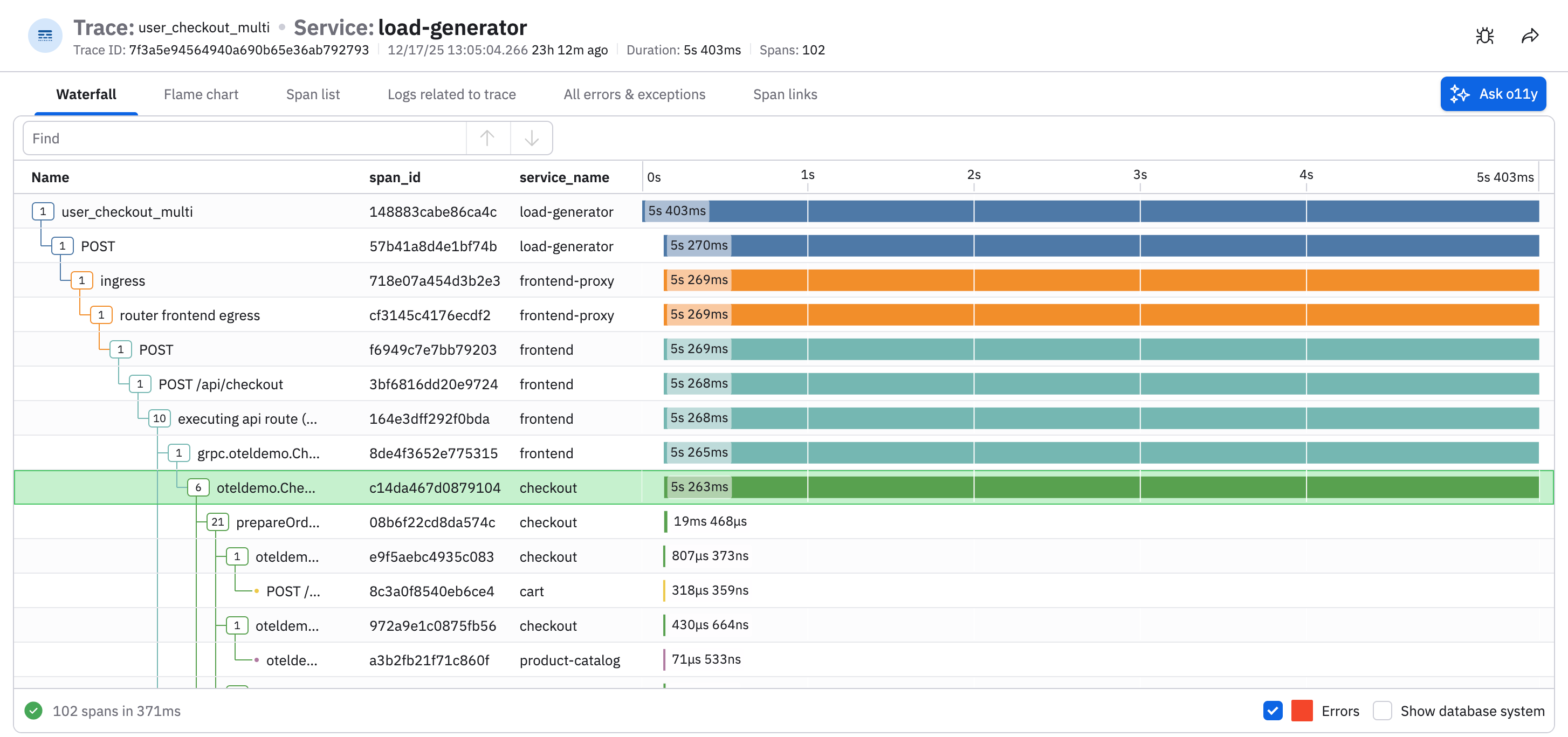Click the sparkle icon on Ask o11y

coord(1460,94)
